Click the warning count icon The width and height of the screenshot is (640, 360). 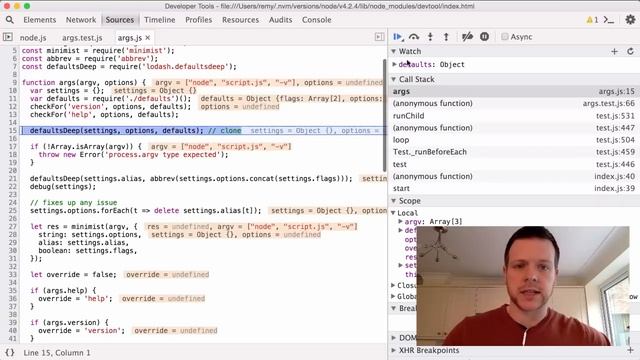(x=592, y=20)
